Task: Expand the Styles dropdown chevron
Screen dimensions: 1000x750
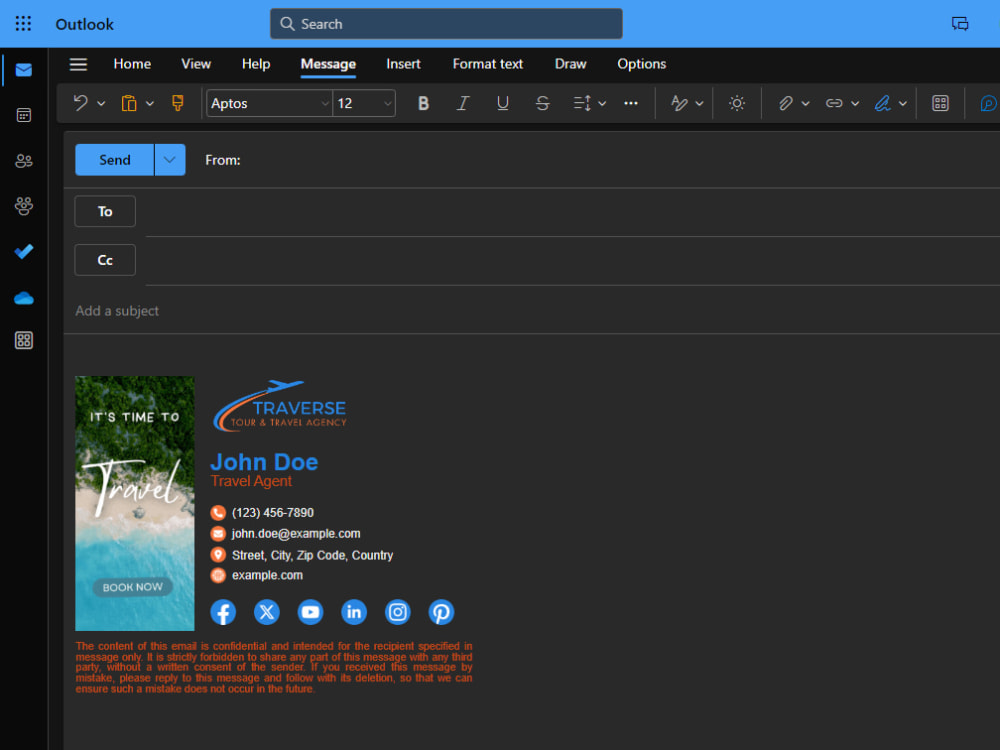Action: click(x=699, y=103)
